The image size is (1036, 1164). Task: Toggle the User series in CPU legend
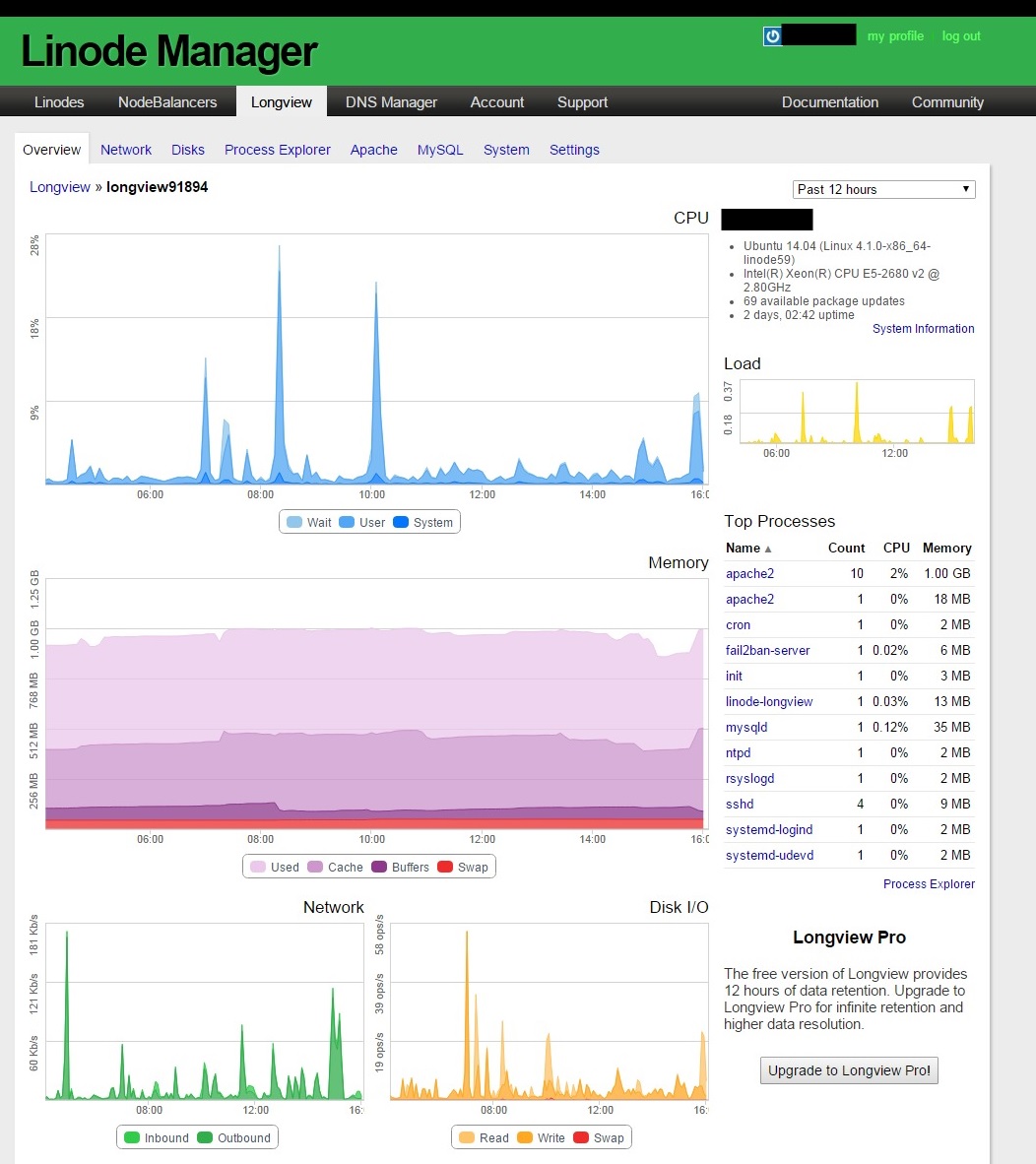point(361,522)
